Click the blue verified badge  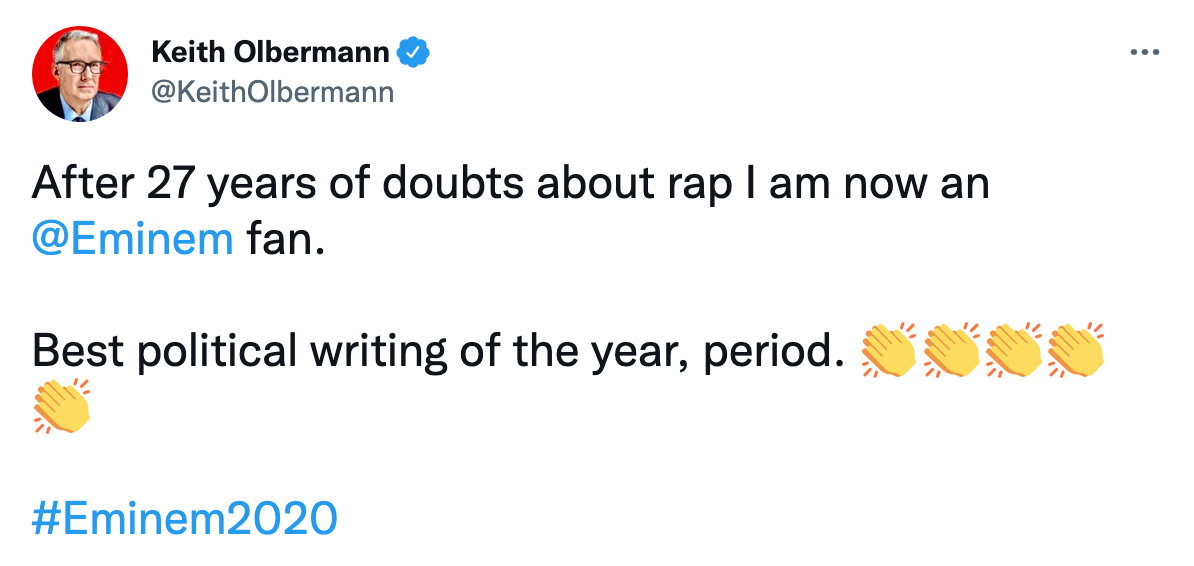413,51
